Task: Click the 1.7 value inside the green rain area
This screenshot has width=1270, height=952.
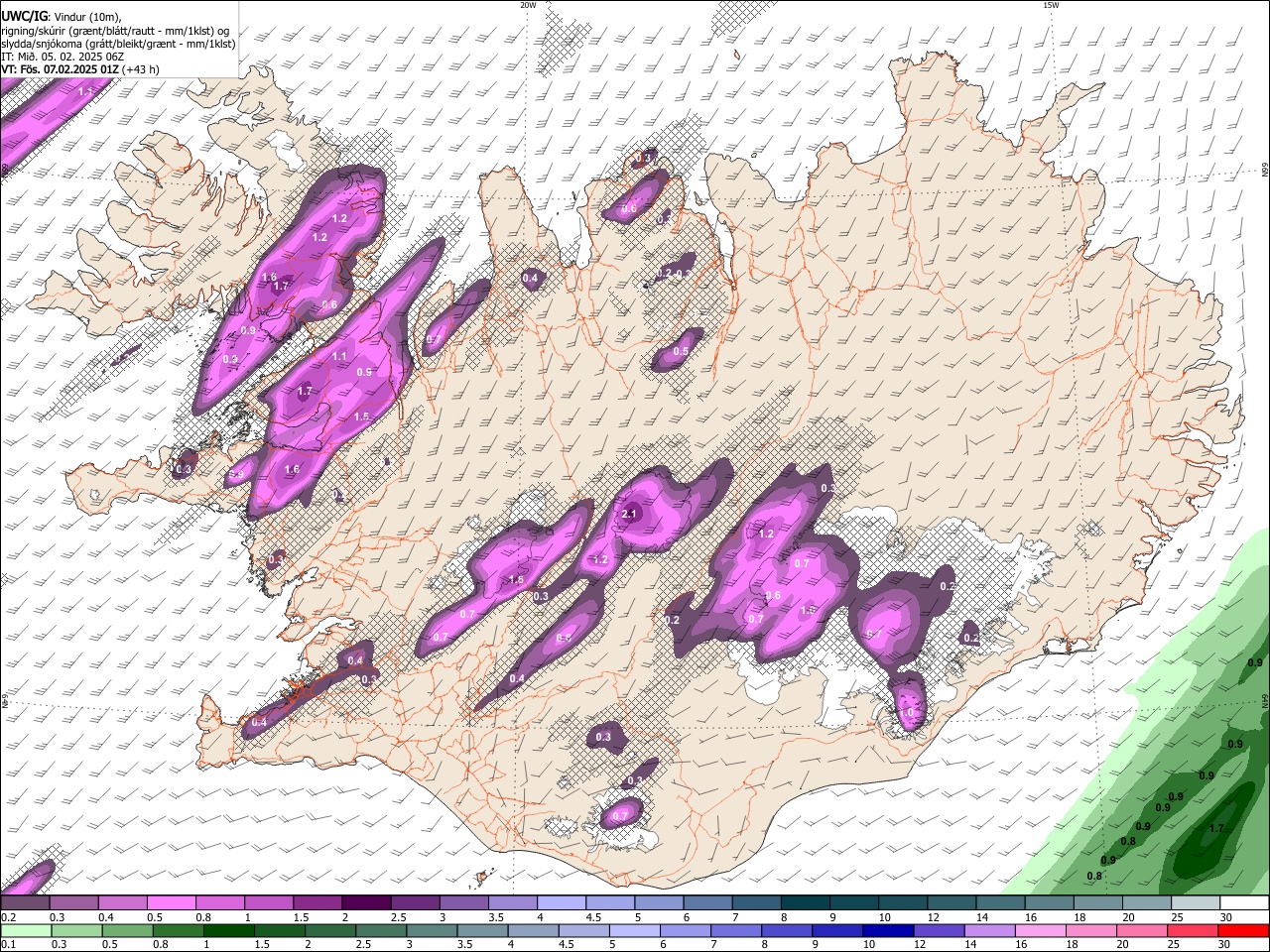Action: (1216, 828)
